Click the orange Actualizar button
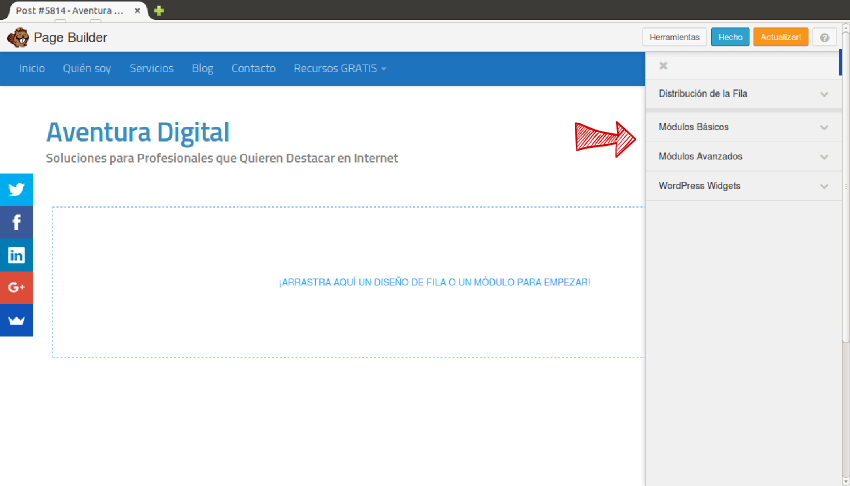This screenshot has width=850, height=486. (x=780, y=37)
